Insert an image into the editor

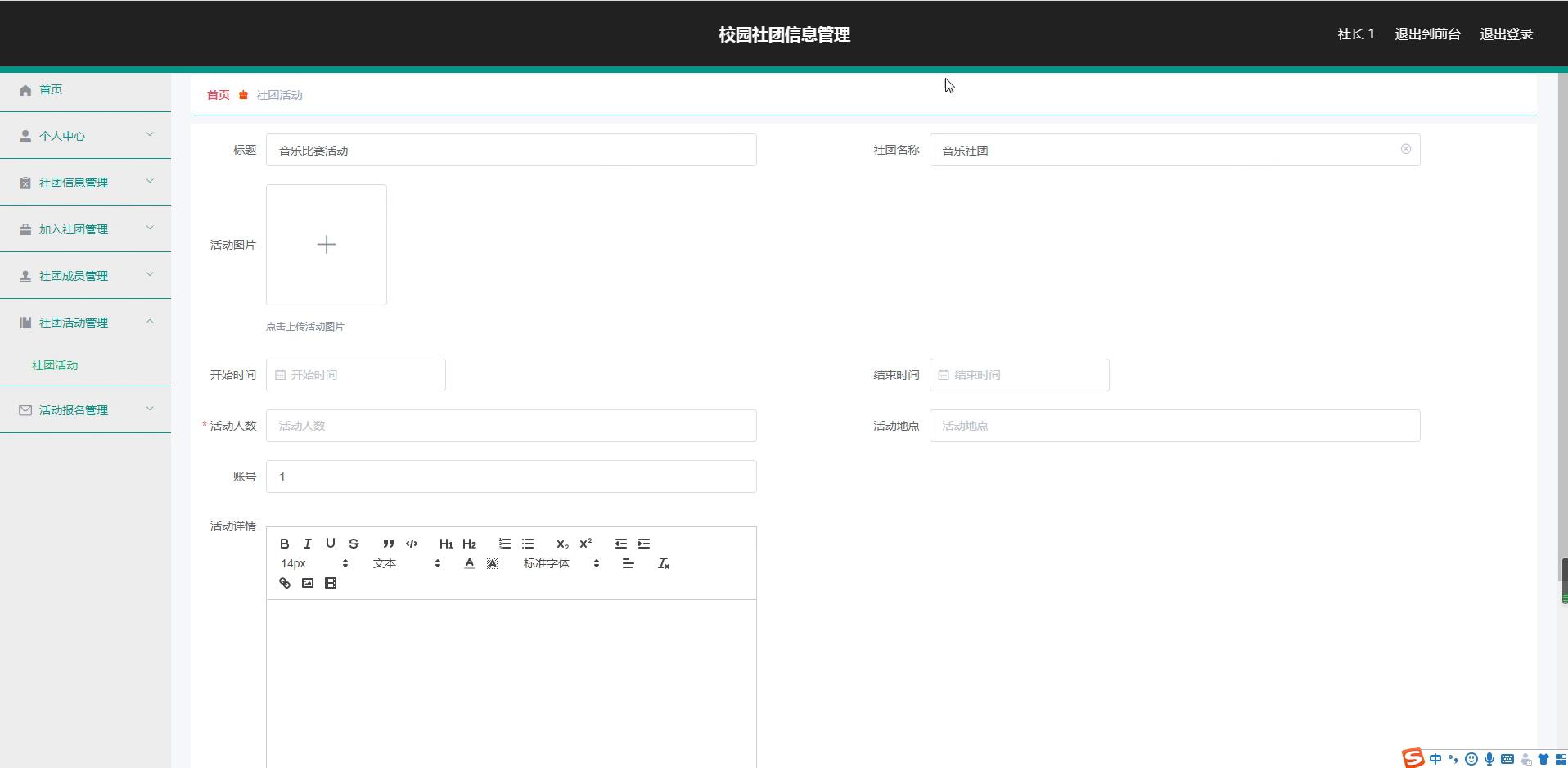308,583
